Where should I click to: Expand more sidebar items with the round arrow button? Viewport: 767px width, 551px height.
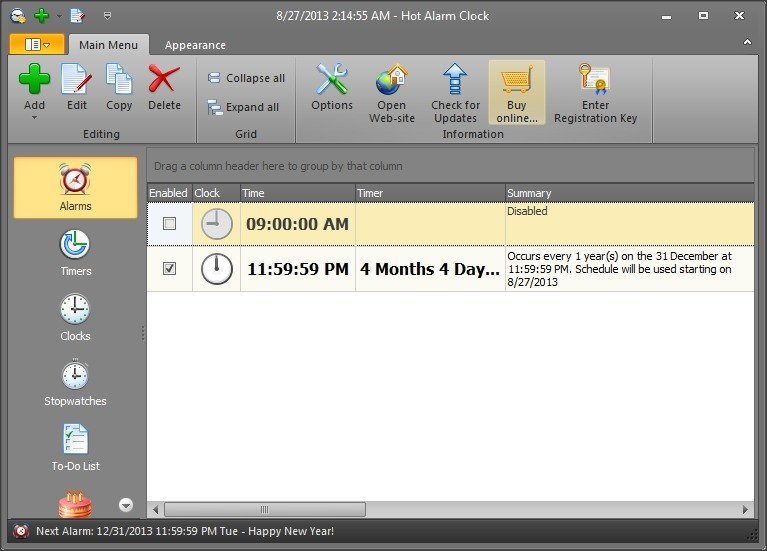(x=126, y=505)
